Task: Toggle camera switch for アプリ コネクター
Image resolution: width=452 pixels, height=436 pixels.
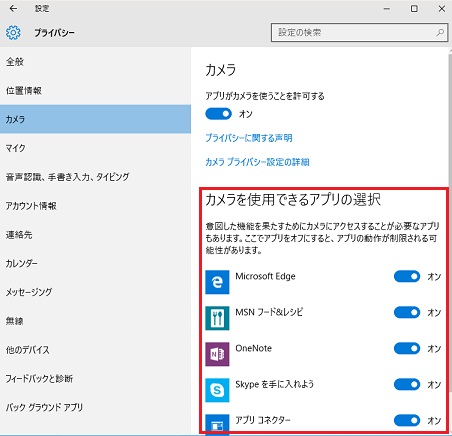Action: 407,420
